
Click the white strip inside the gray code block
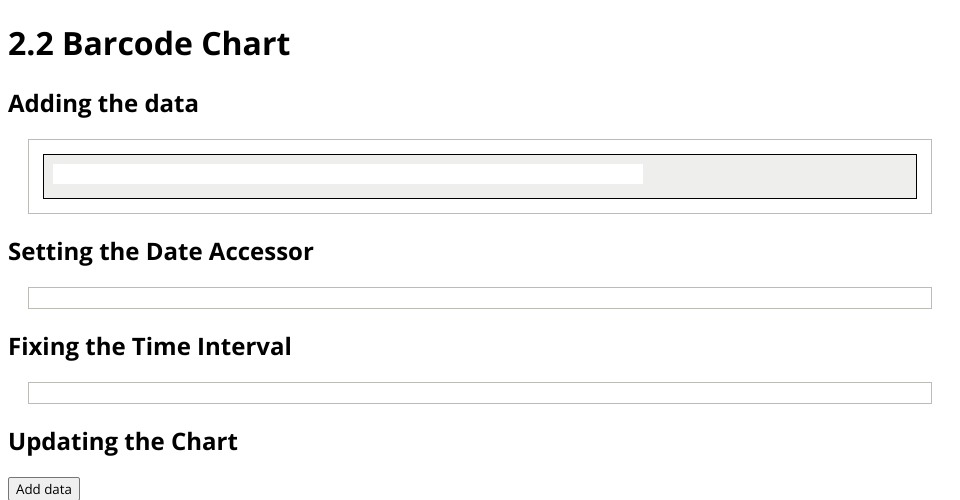coord(347,175)
